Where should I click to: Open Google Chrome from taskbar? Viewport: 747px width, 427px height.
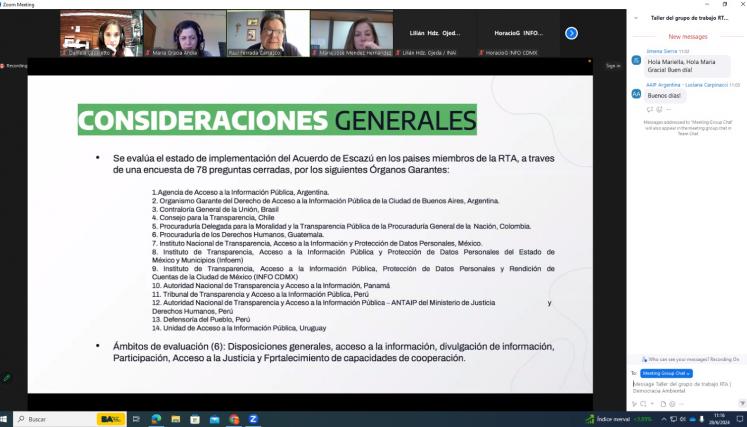tap(234, 419)
